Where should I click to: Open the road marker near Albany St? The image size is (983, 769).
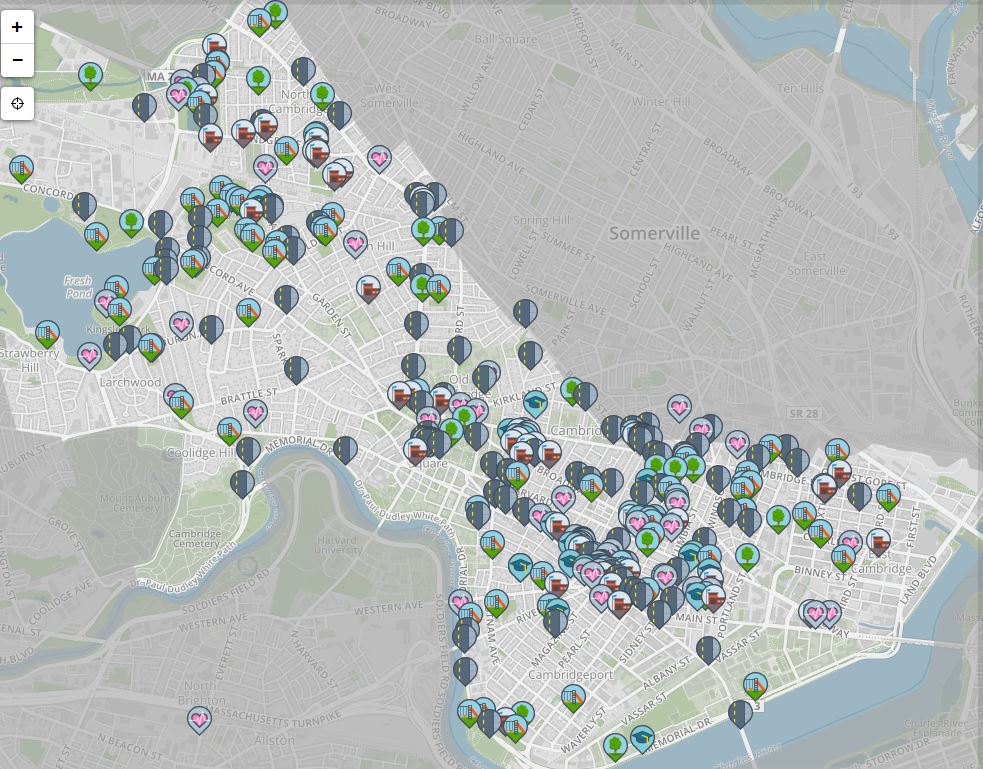pos(708,649)
